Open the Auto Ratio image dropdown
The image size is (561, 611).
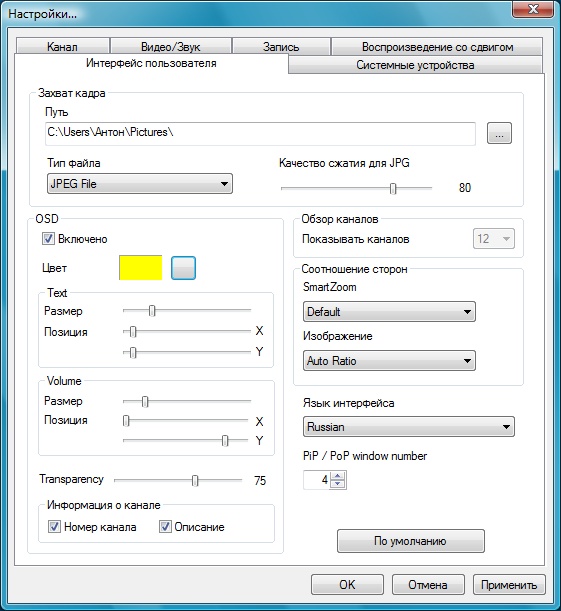pos(389,360)
